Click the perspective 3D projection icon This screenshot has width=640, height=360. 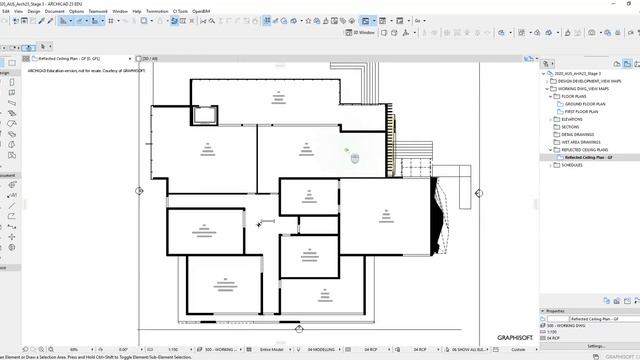tap(394, 33)
